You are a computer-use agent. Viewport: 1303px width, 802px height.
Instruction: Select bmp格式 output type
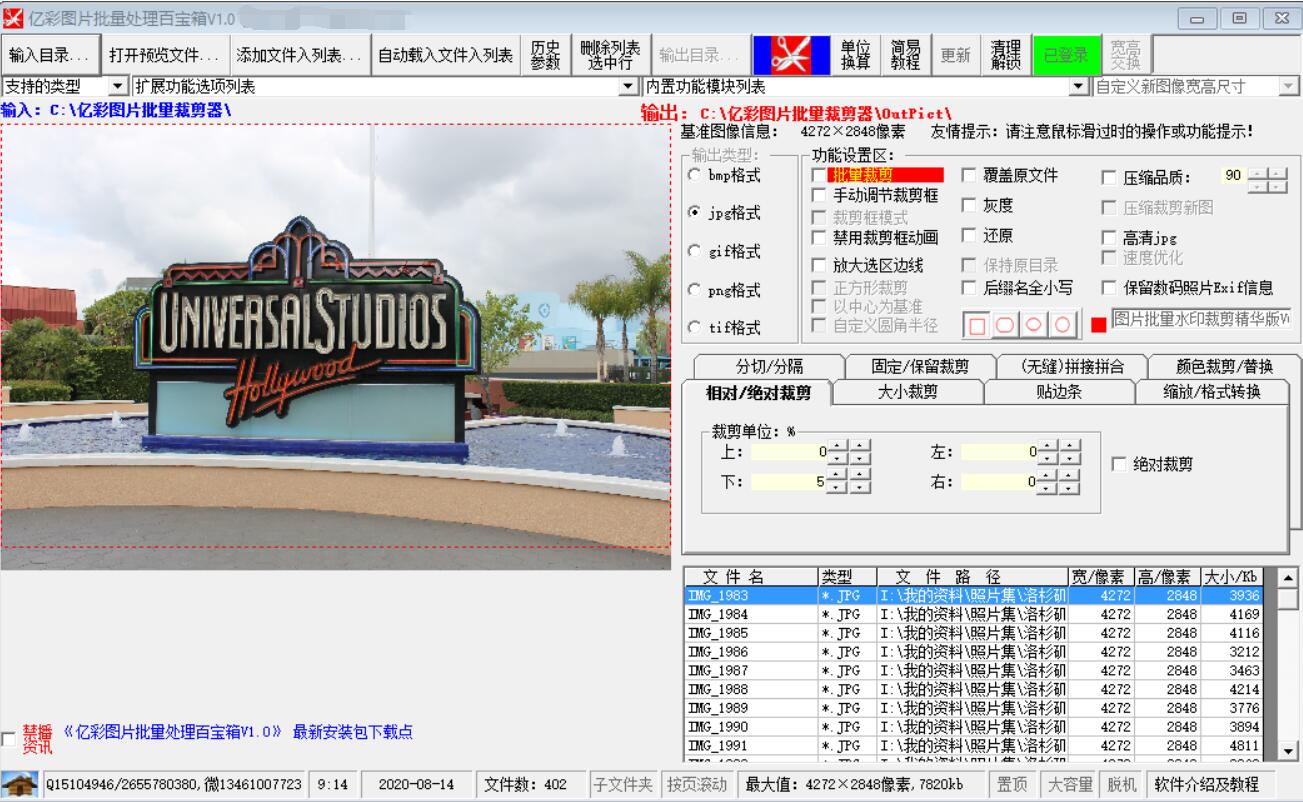coord(724,175)
